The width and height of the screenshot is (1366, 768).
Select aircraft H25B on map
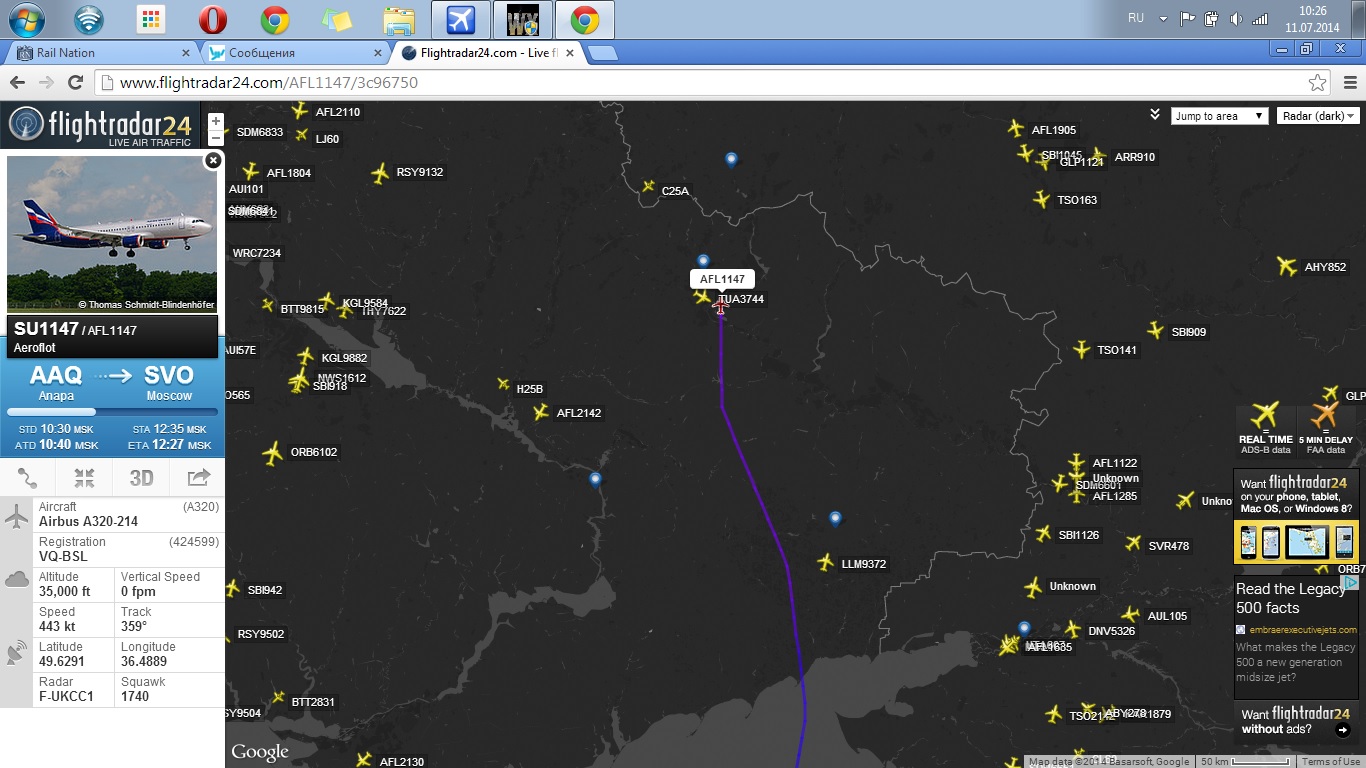[503, 384]
